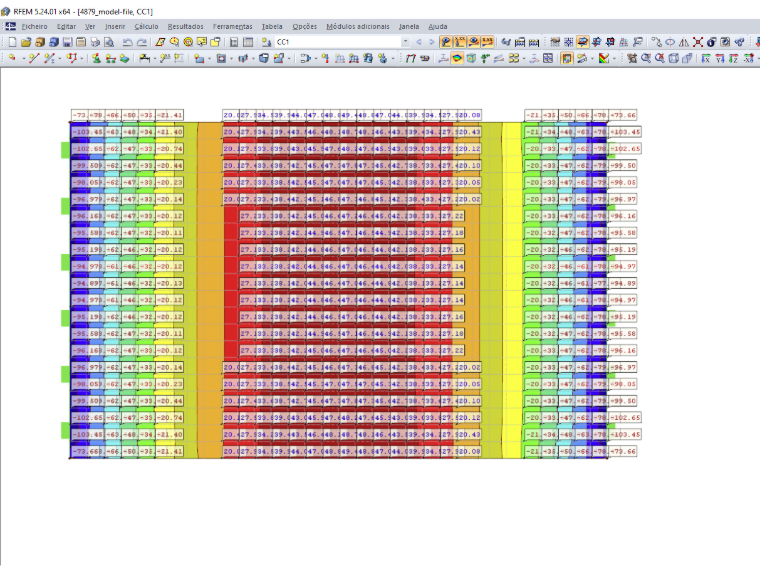This screenshot has height=570, width=760.
Task: Click the New solid icon
Action: tap(264, 58)
